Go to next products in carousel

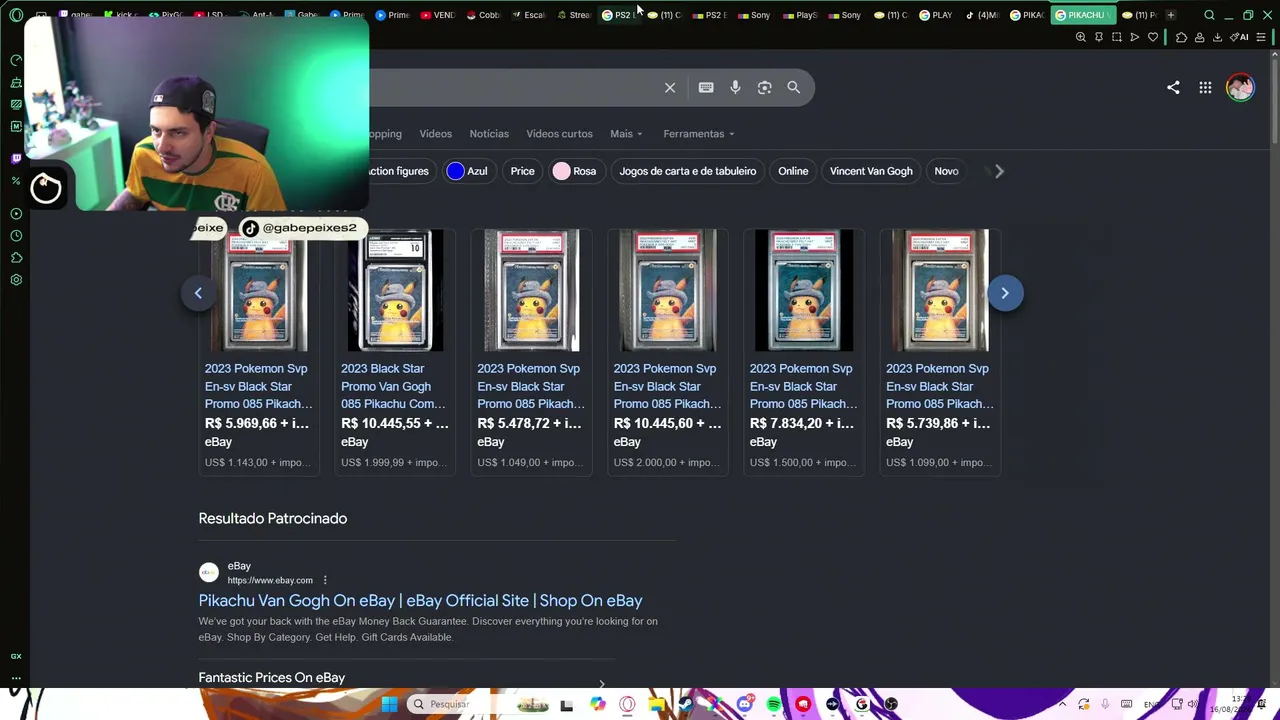1005,293
